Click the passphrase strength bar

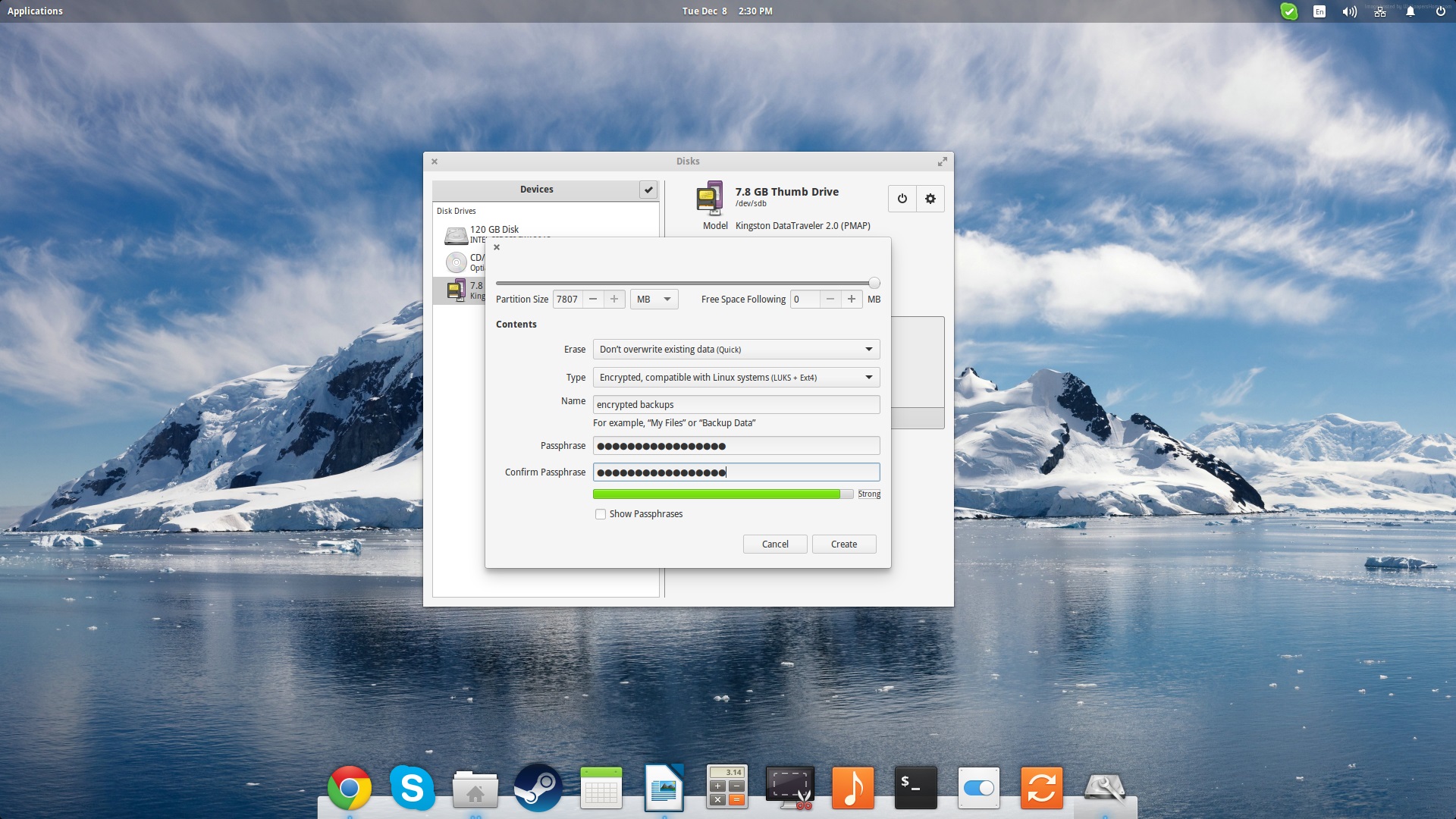723,494
